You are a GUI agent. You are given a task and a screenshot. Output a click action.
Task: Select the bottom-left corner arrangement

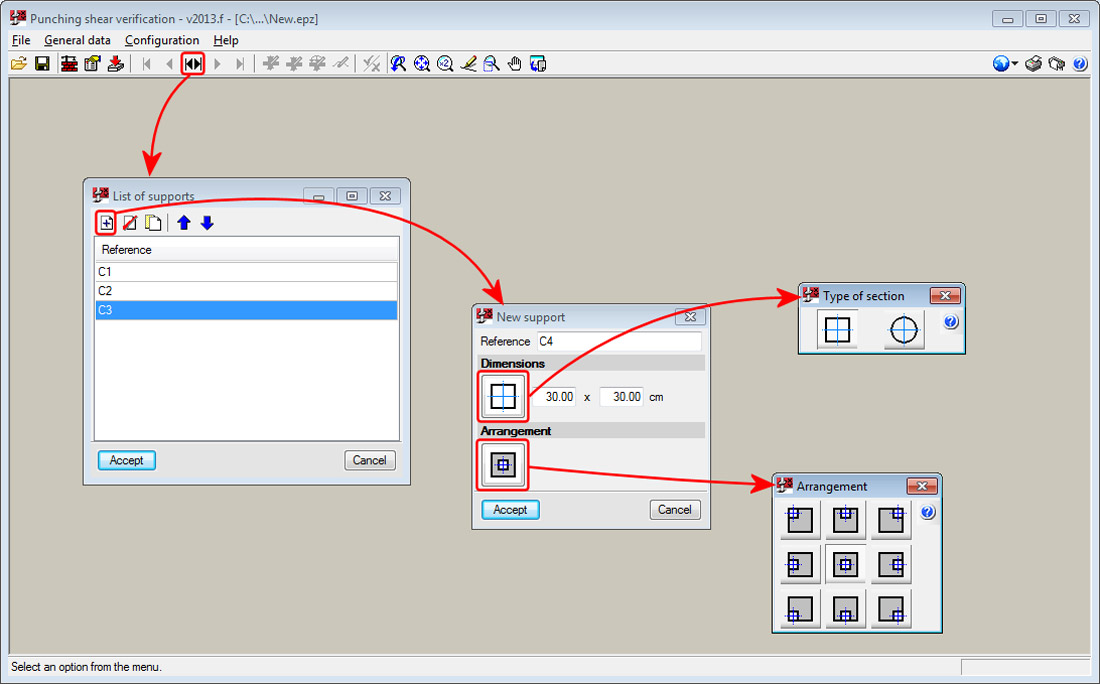[x=800, y=609]
